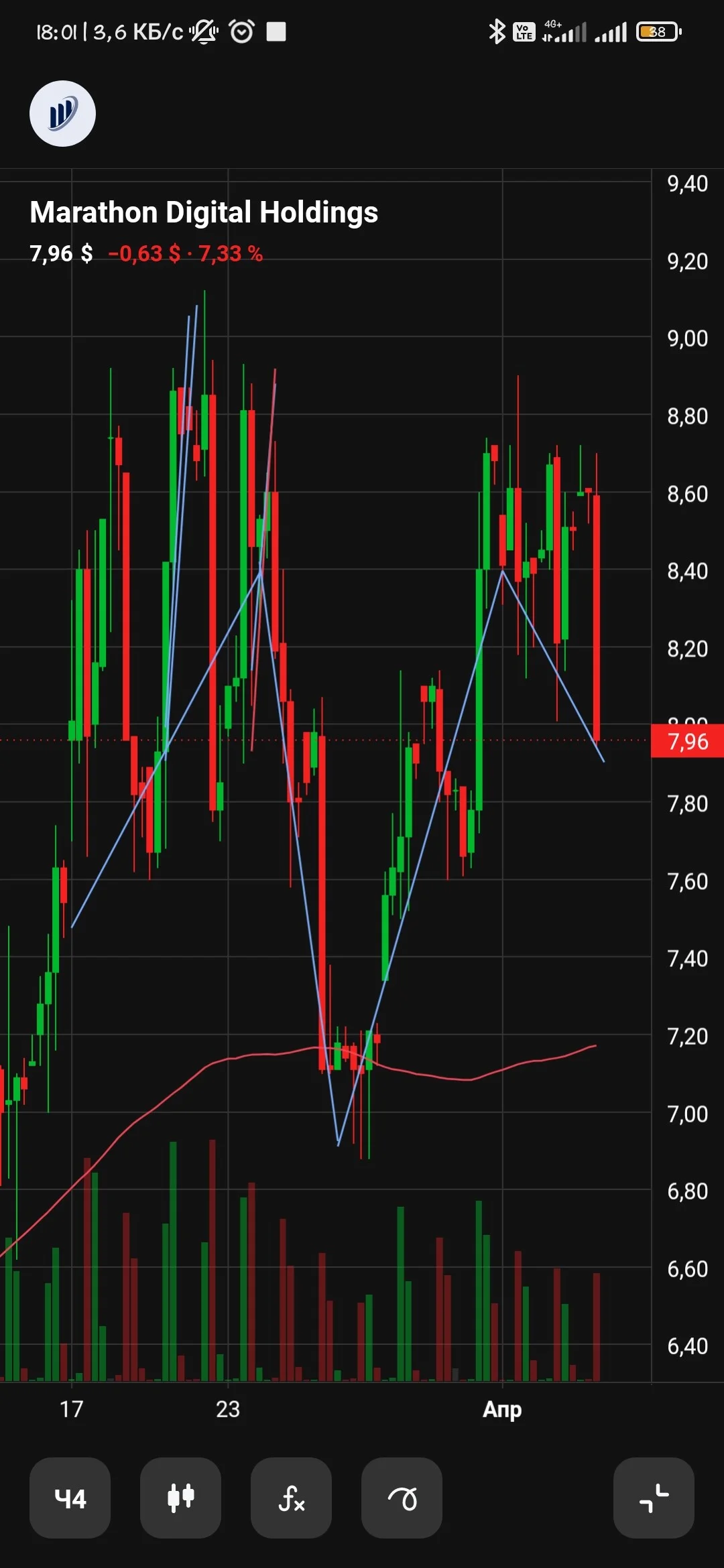Tap the muted bell icon in status bar

click(x=204, y=31)
